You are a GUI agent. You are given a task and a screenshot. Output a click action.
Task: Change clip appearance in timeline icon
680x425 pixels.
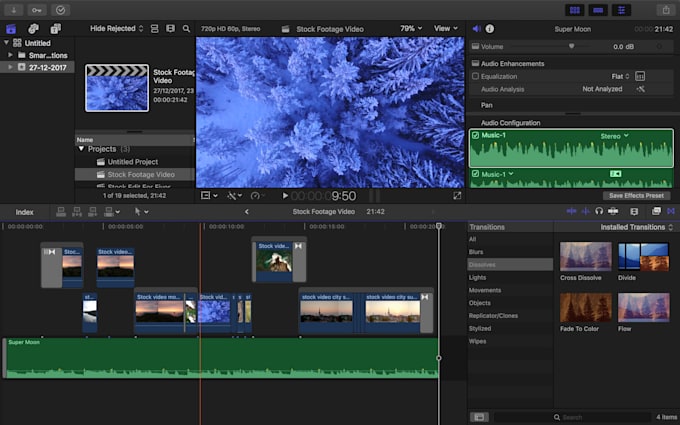[x=634, y=211]
